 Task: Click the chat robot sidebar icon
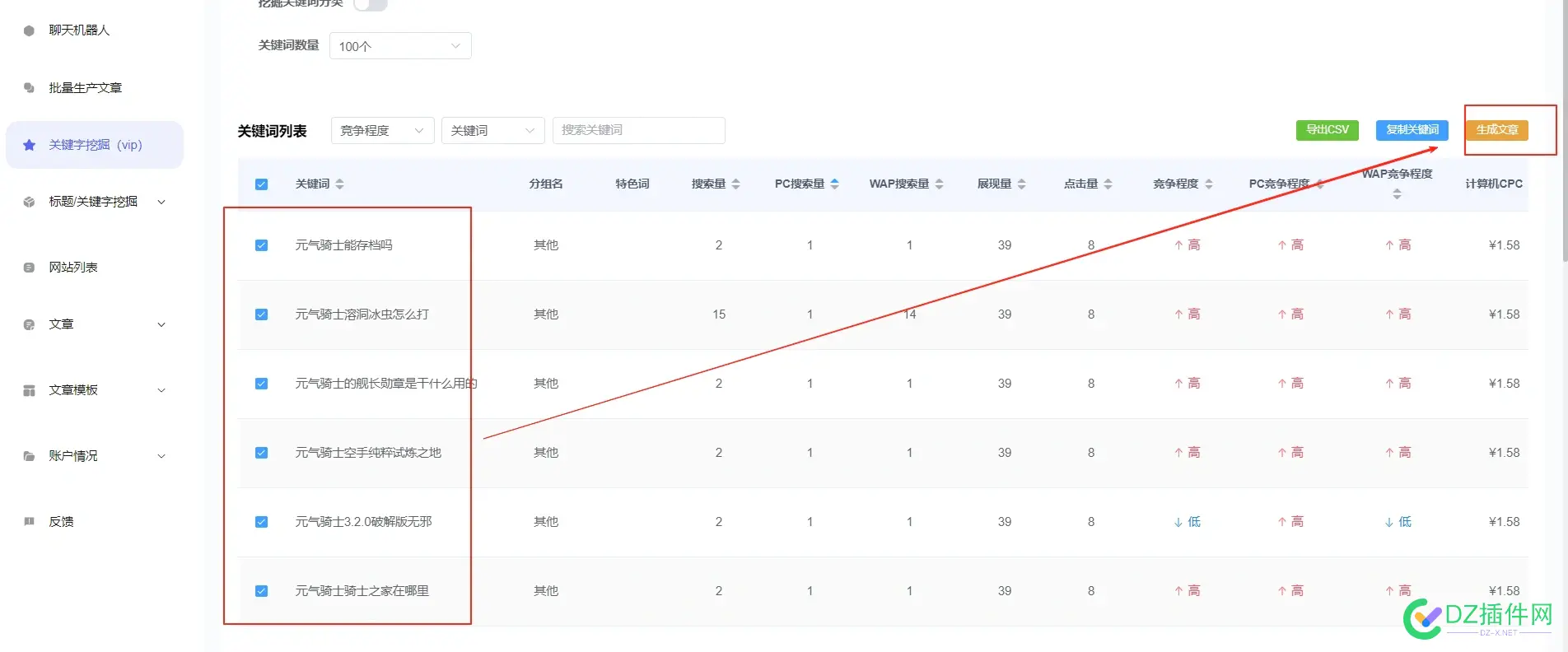point(29,30)
